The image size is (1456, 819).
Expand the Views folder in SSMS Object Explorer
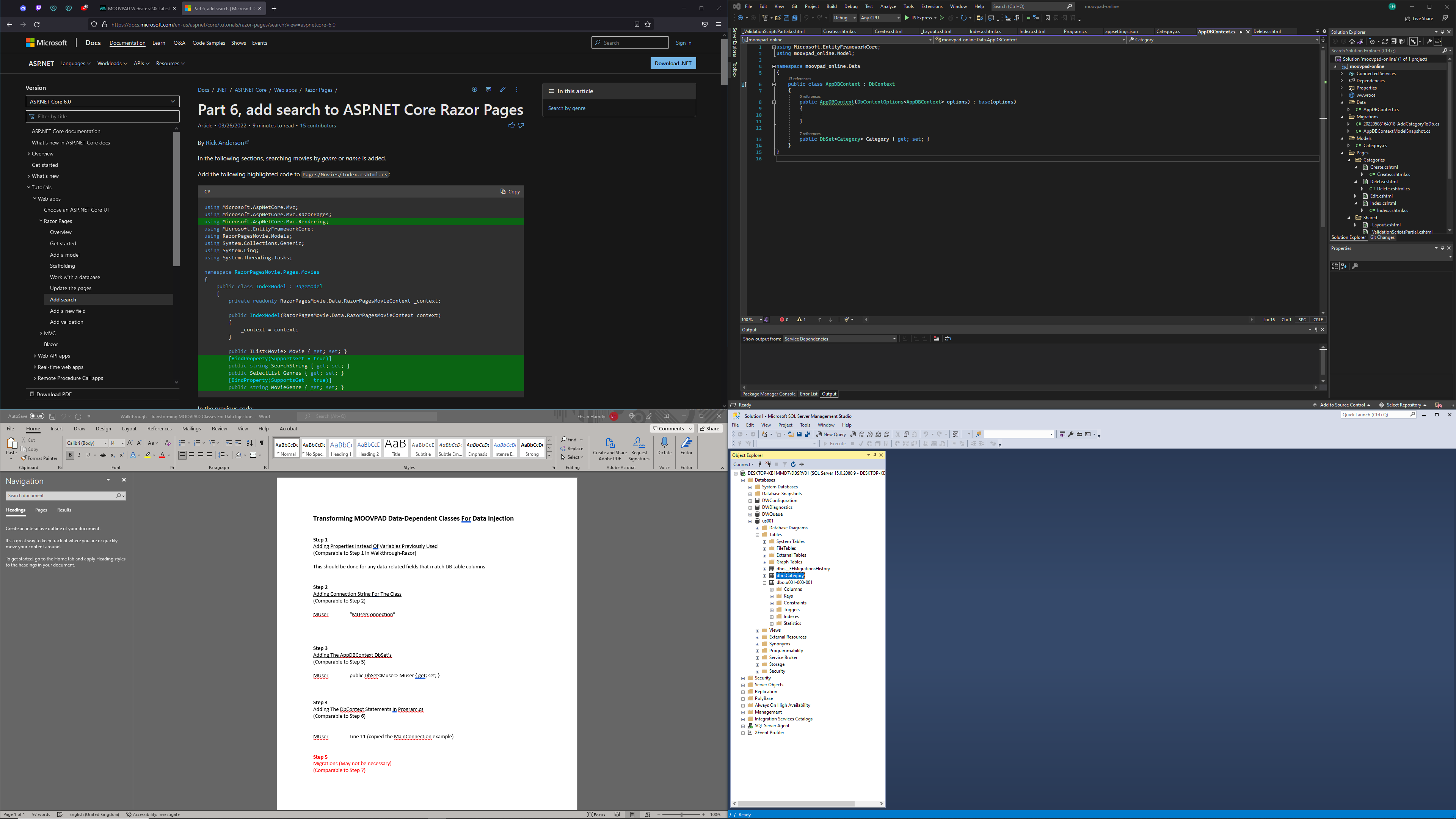(x=758, y=630)
